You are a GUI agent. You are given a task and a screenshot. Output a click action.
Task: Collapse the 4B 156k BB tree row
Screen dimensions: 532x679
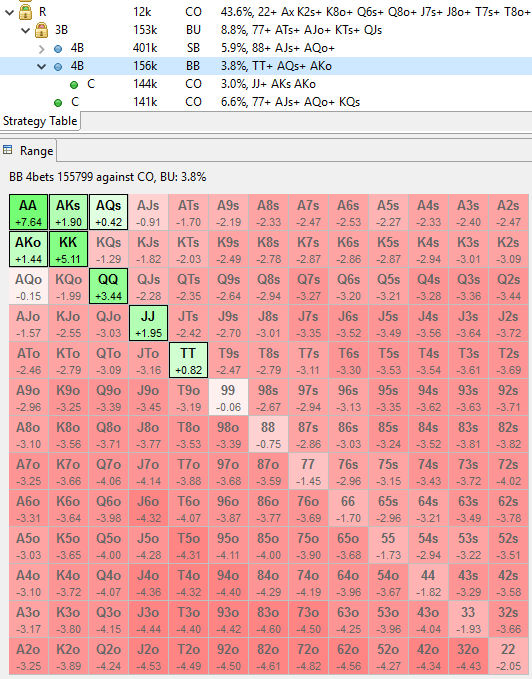42,66
